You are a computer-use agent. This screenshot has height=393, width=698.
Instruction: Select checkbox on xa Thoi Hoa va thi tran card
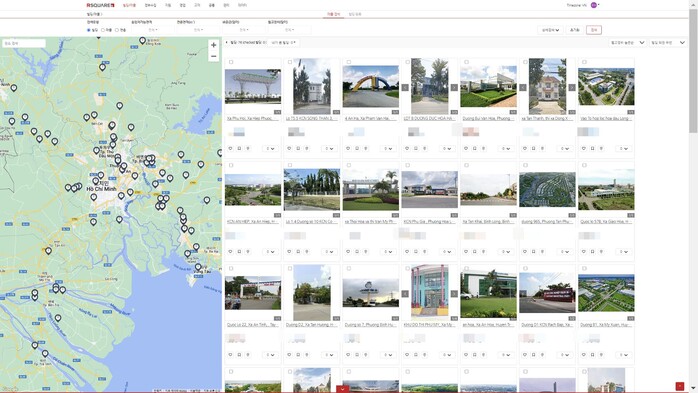(x=349, y=165)
